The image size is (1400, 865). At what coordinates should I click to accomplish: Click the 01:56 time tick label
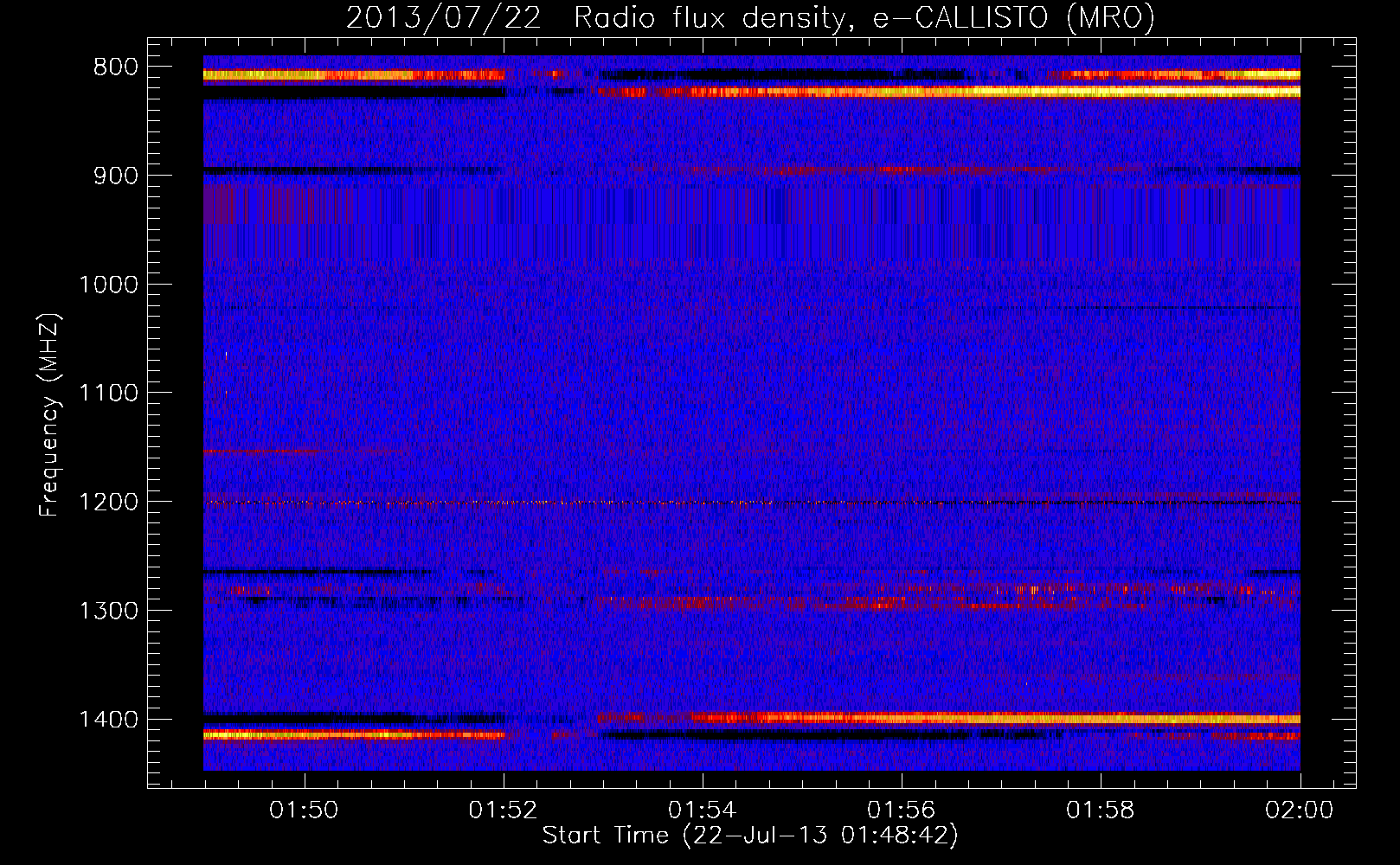point(901,811)
